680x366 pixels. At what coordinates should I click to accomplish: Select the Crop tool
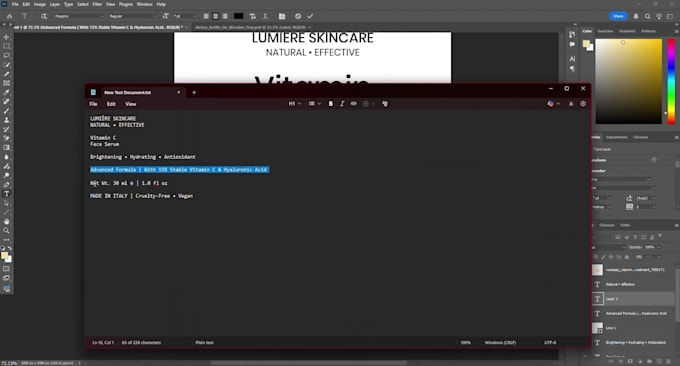pos(7,74)
